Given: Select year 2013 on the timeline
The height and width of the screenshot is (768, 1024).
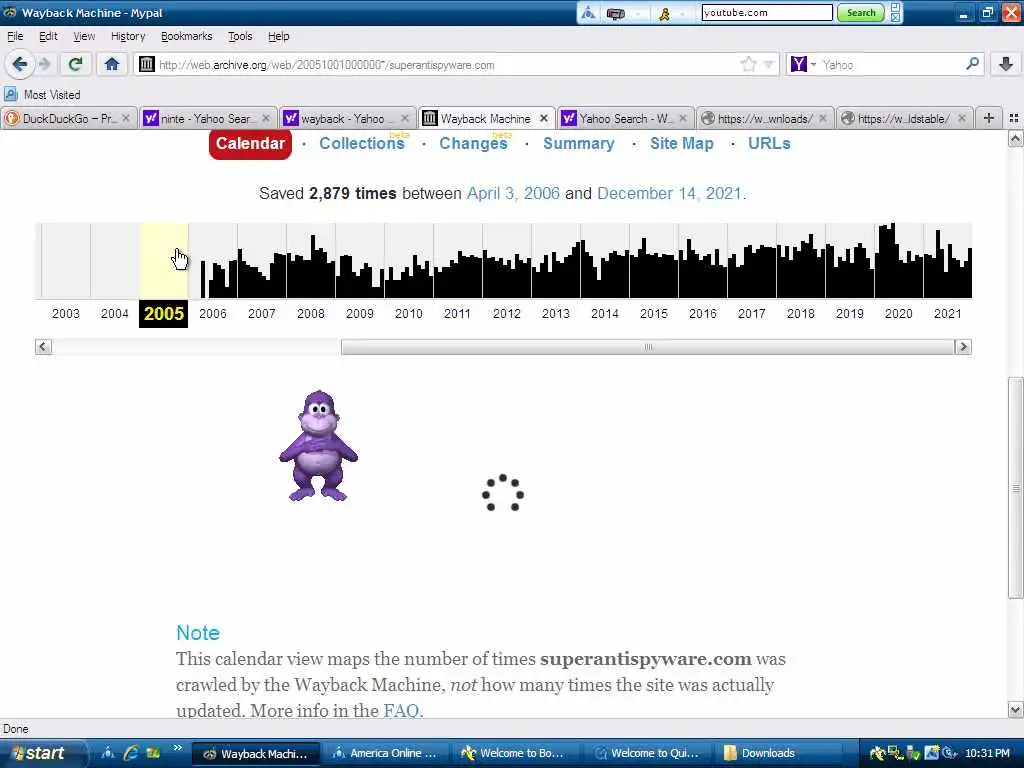Looking at the screenshot, I should (556, 313).
